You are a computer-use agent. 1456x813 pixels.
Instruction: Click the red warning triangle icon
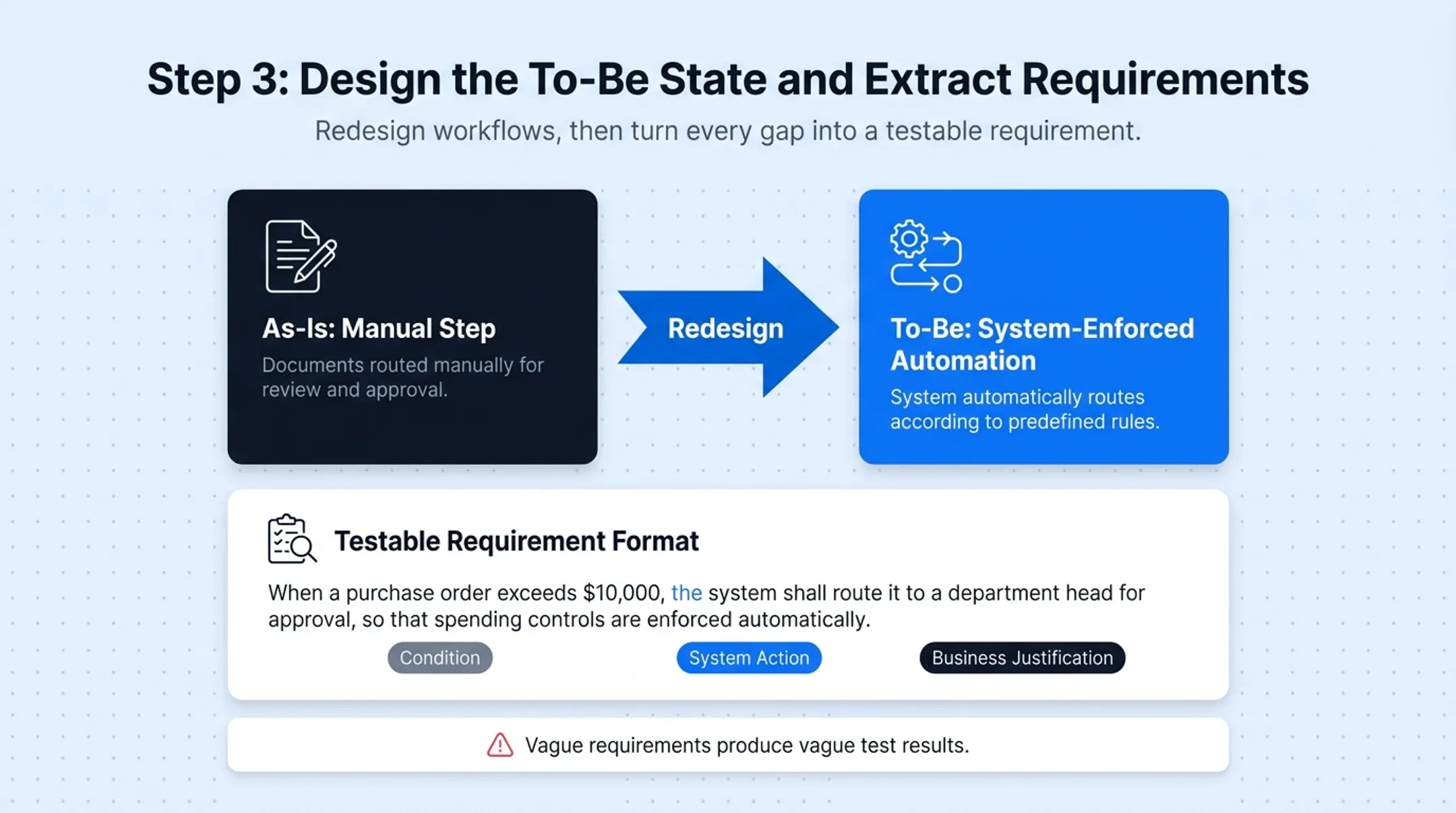tap(499, 745)
